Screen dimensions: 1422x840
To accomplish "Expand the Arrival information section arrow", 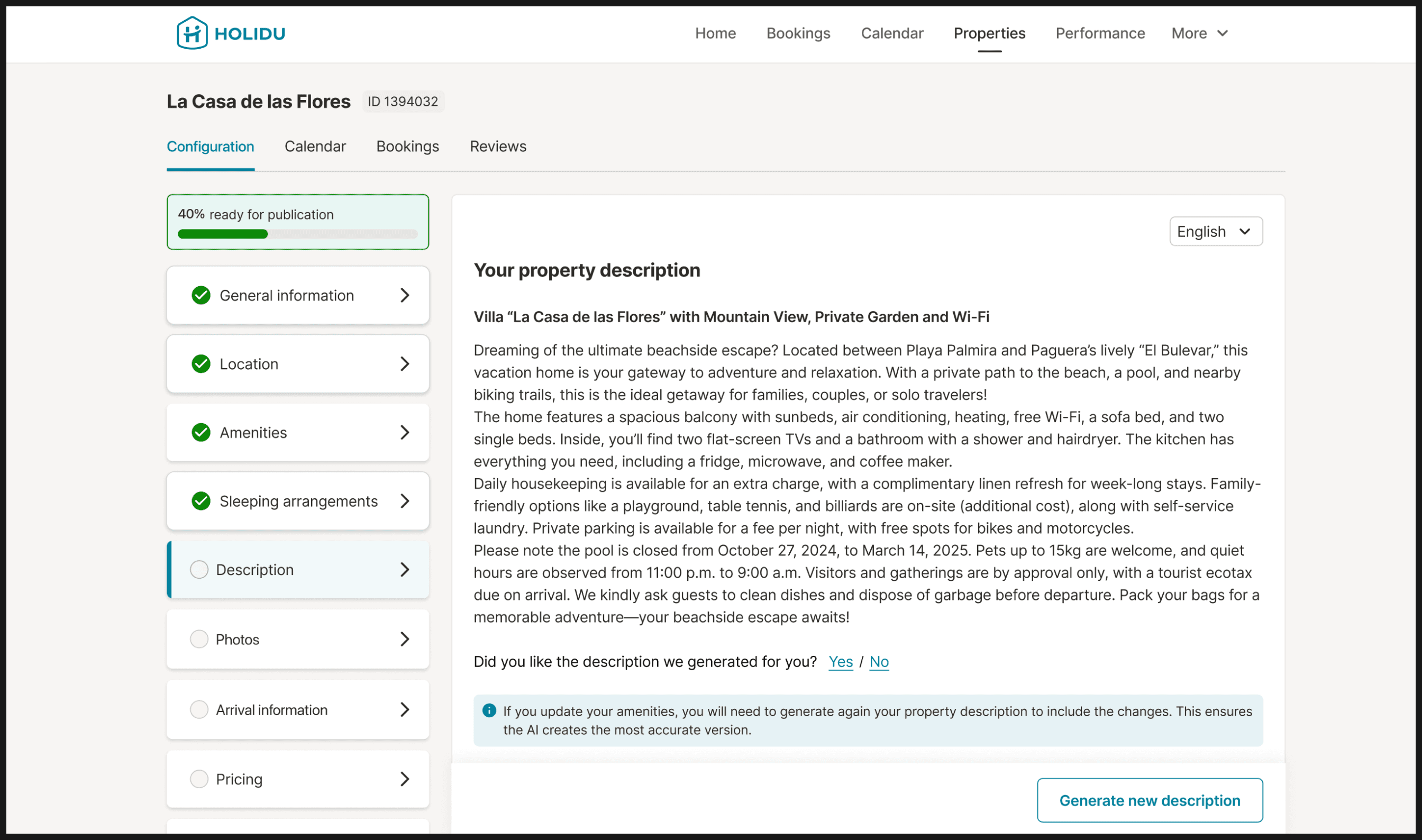I will tap(405, 709).
